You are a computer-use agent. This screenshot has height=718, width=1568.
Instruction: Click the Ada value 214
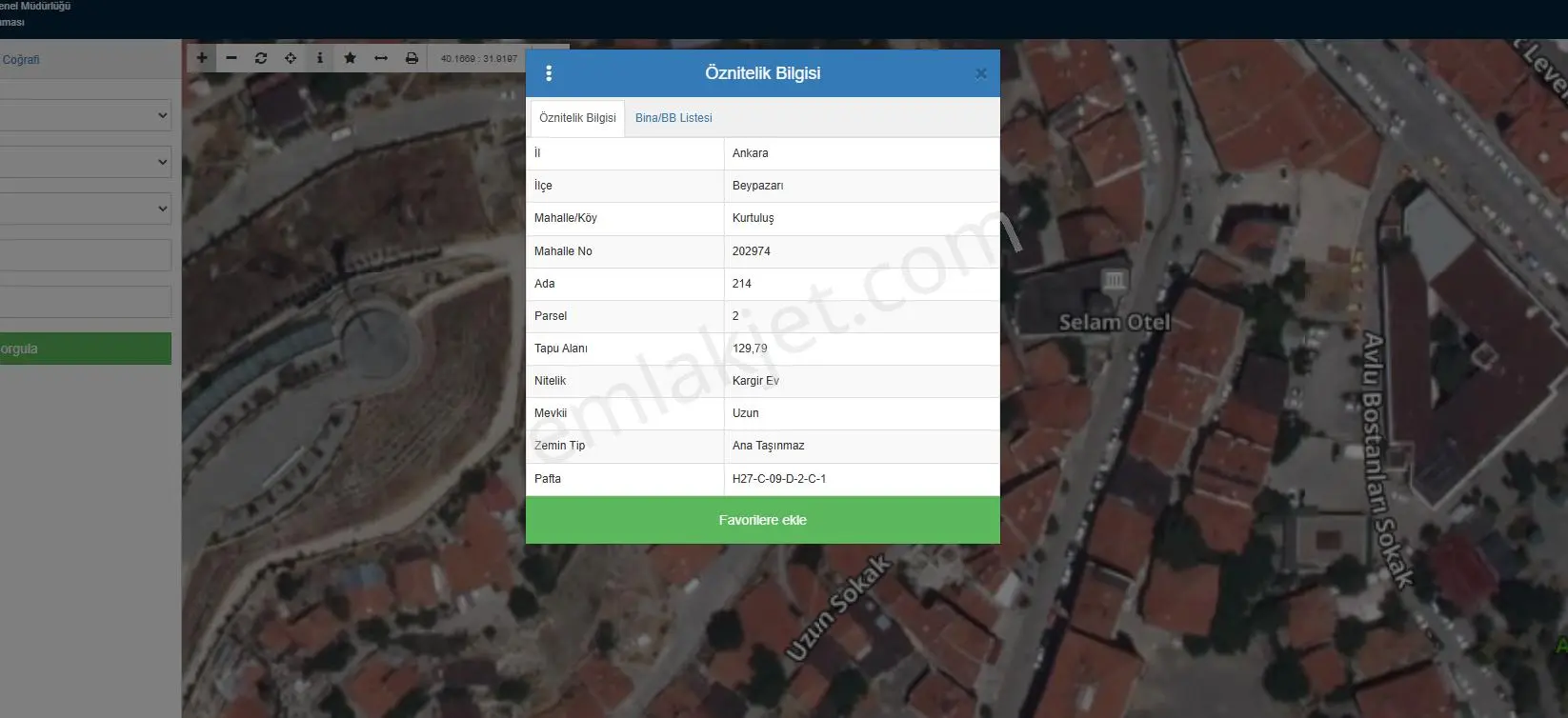[742, 284]
